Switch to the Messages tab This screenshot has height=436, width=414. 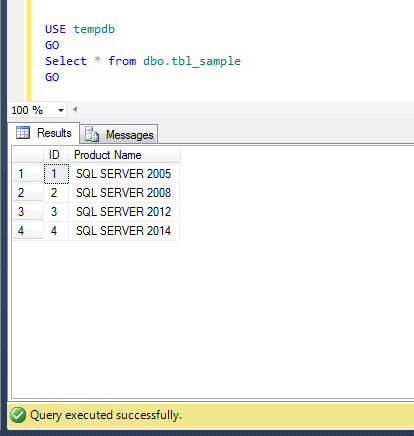pos(119,135)
